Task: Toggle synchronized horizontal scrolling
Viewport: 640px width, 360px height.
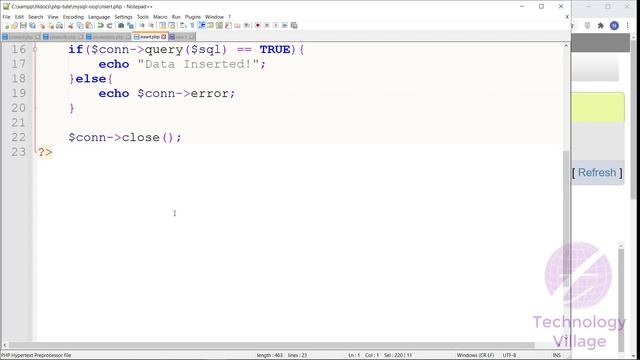Action: coord(171,25)
